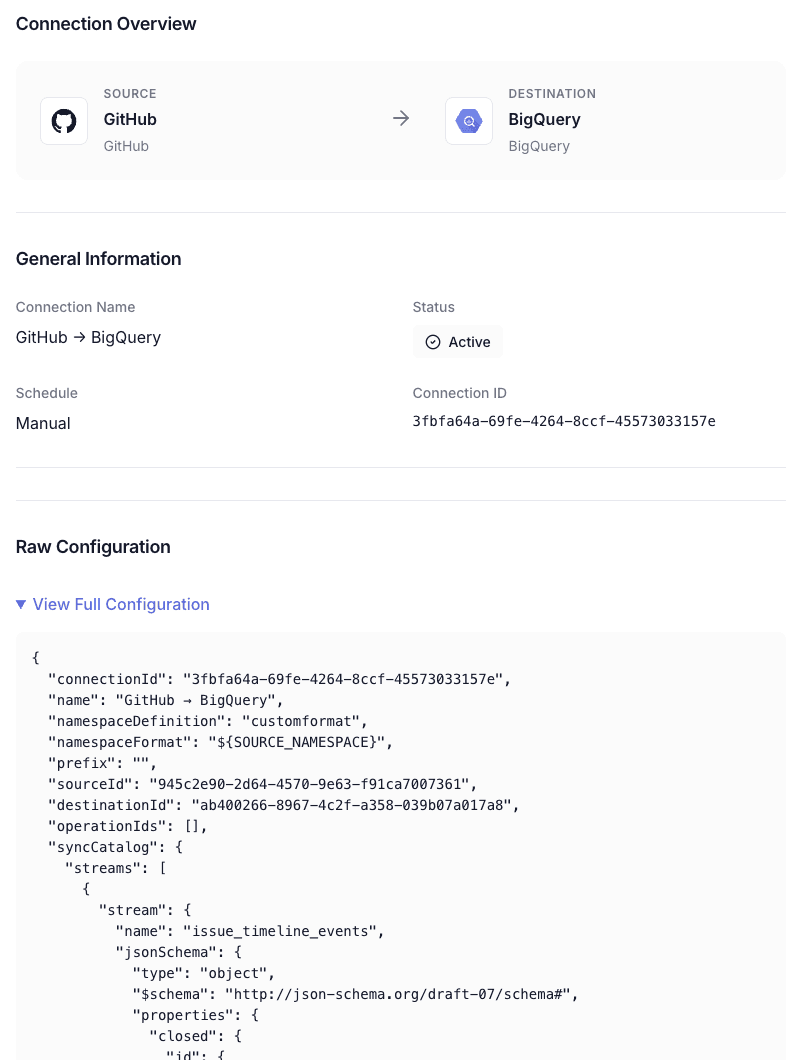Image resolution: width=805 pixels, height=1060 pixels.
Task: Click the Manual schedule value
Action: (43, 423)
